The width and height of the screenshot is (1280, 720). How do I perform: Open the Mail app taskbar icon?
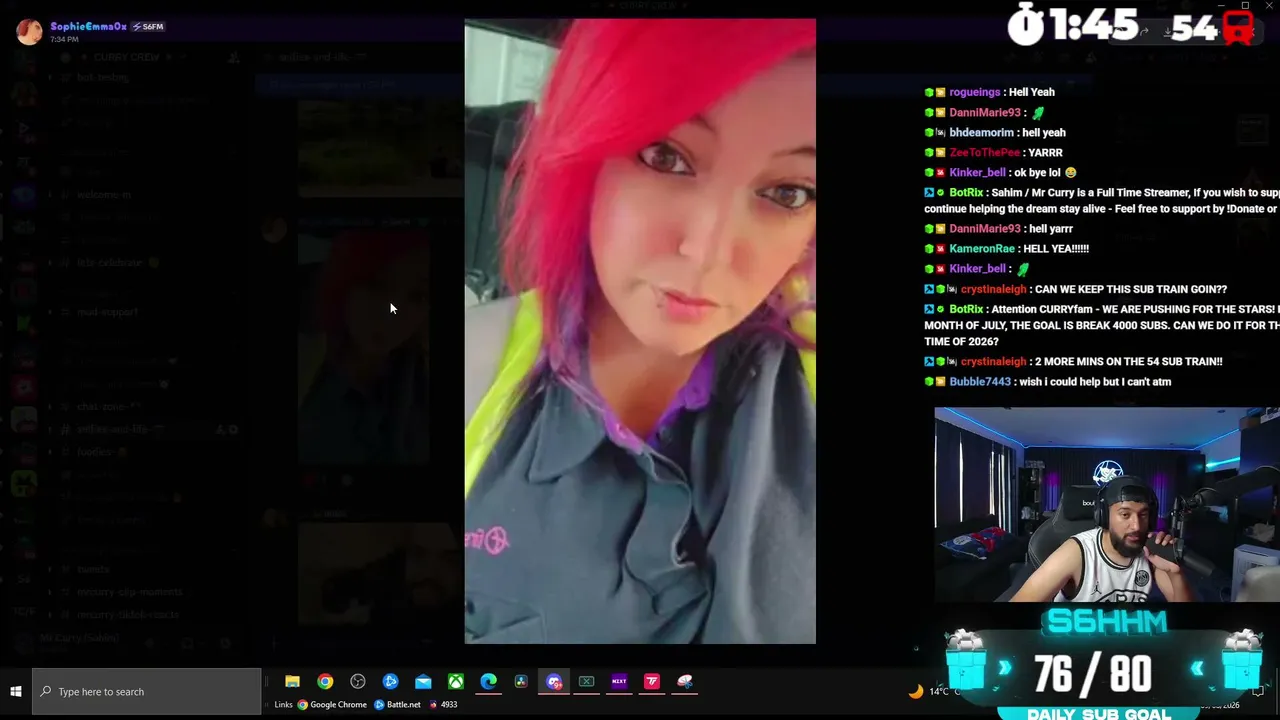(423, 682)
